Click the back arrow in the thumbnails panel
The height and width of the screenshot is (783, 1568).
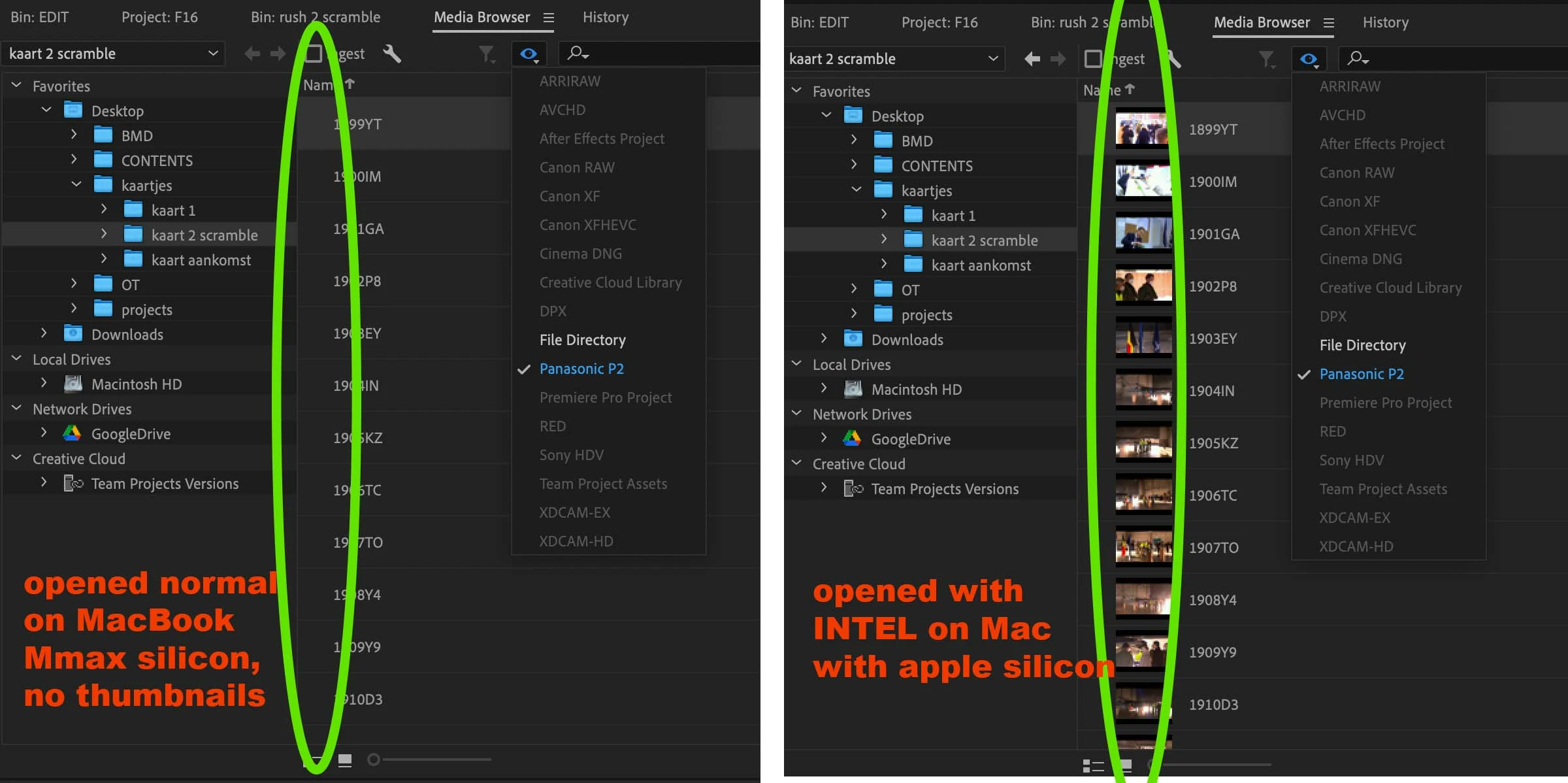click(1032, 59)
